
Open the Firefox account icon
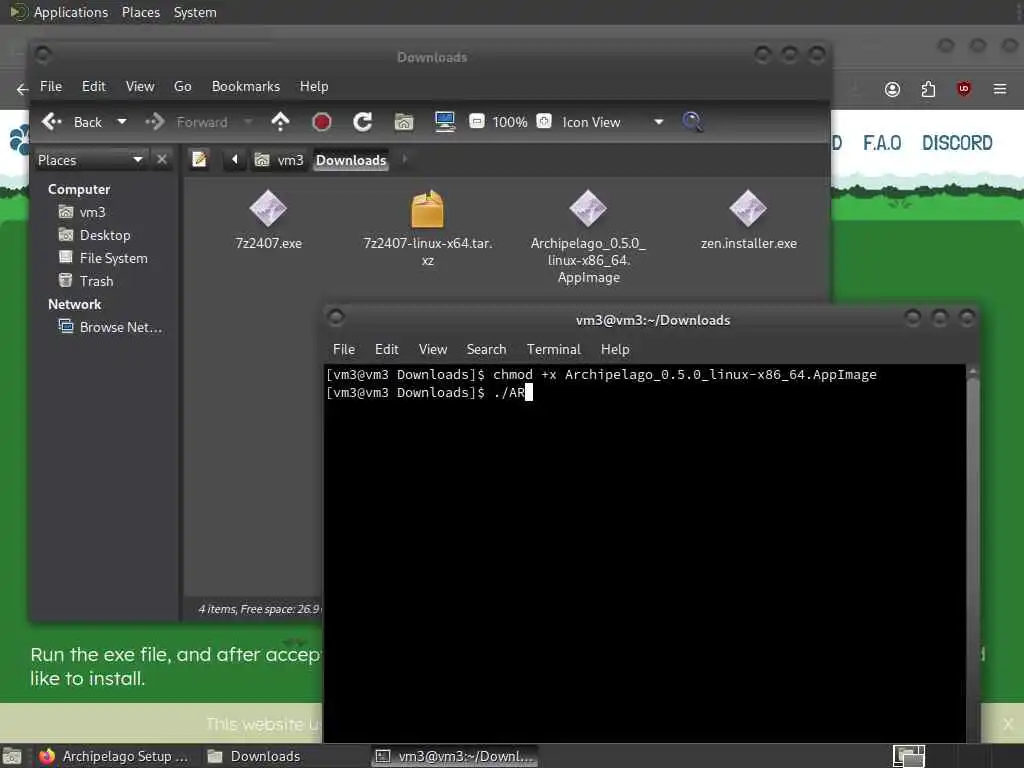tap(892, 89)
